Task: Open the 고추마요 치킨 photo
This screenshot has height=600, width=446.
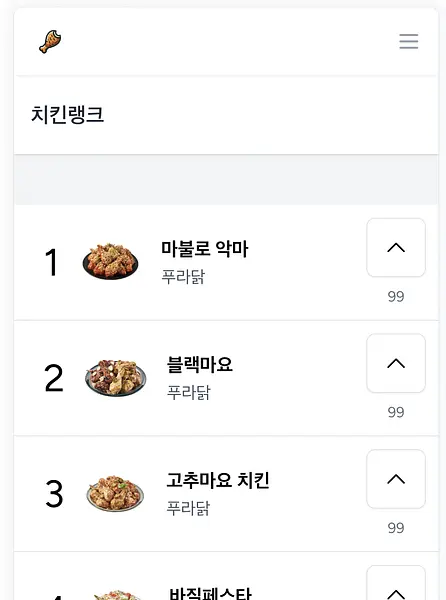Action: (x=115, y=493)
